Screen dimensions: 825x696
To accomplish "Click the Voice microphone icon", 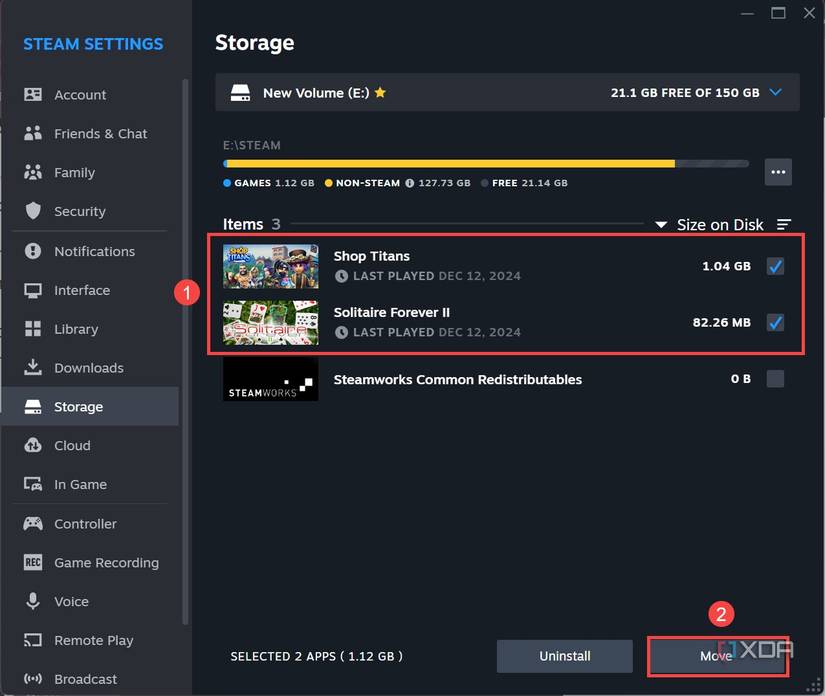I will tap(33, 601).
